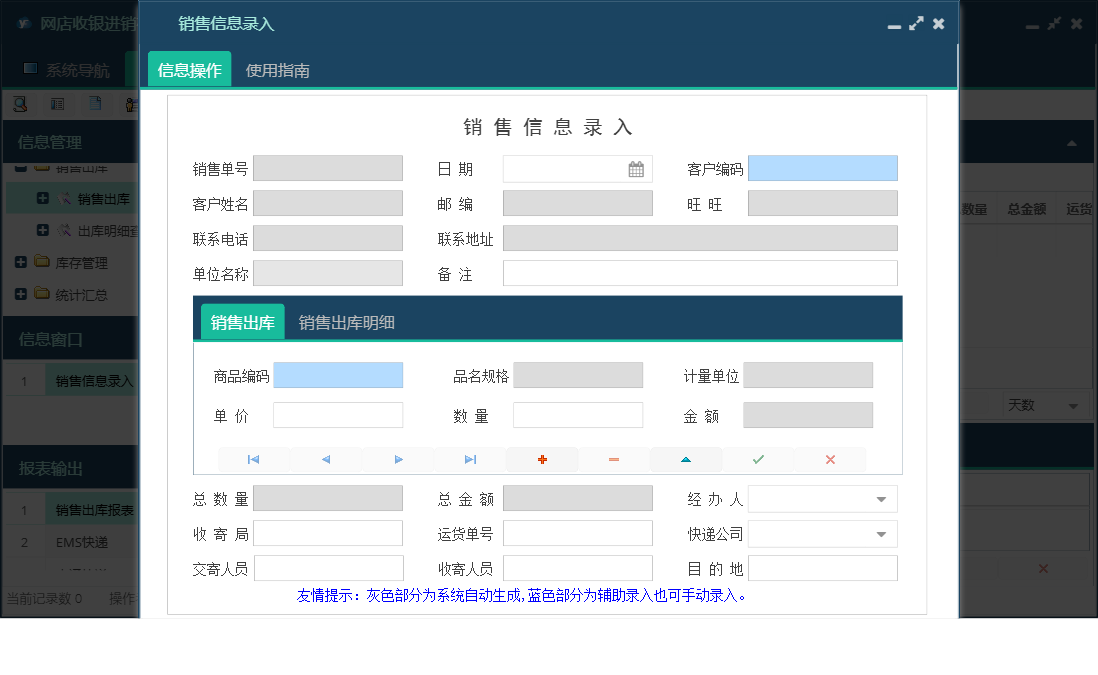Open the 快递公司 dropdown

pyautogui.click(x=880, y=533)
